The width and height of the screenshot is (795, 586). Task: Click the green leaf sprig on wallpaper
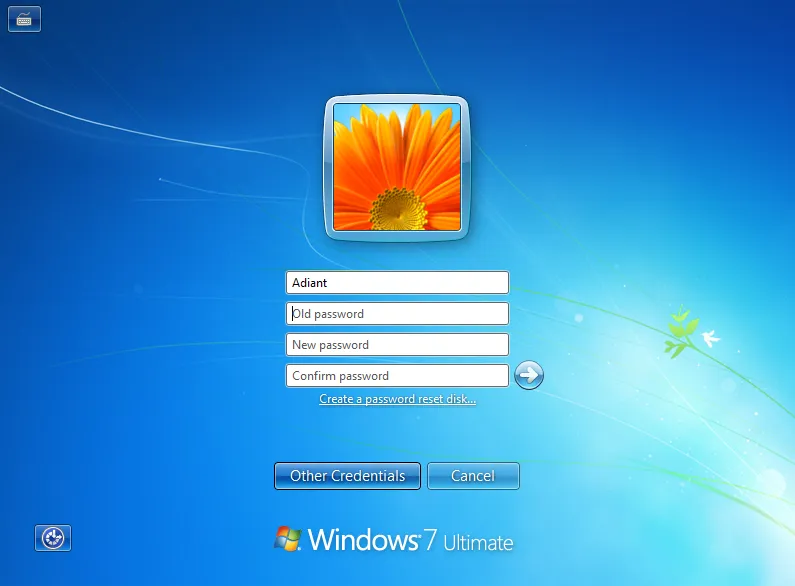681,332
